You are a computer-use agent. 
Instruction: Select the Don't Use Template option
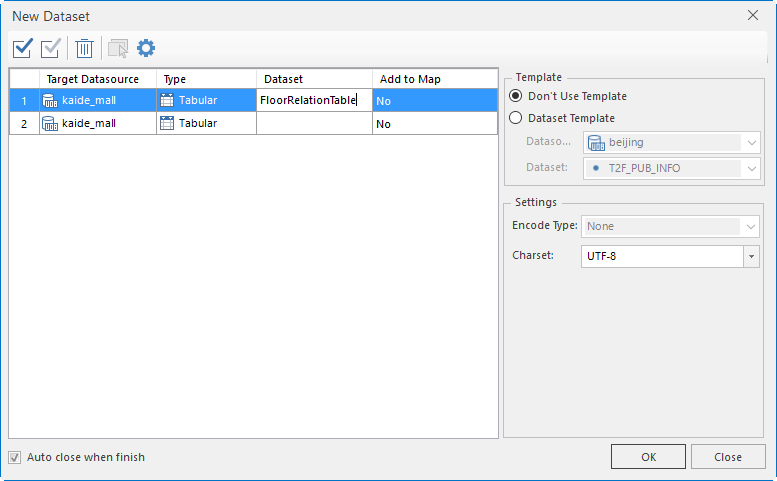(x=516, y=96)
